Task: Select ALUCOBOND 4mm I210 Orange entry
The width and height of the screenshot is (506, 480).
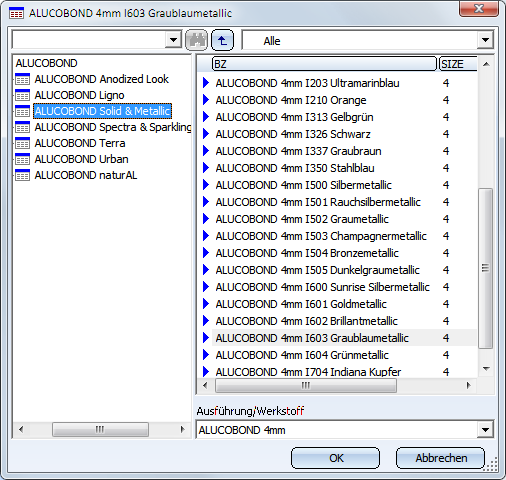Action: tap(344, 100)
